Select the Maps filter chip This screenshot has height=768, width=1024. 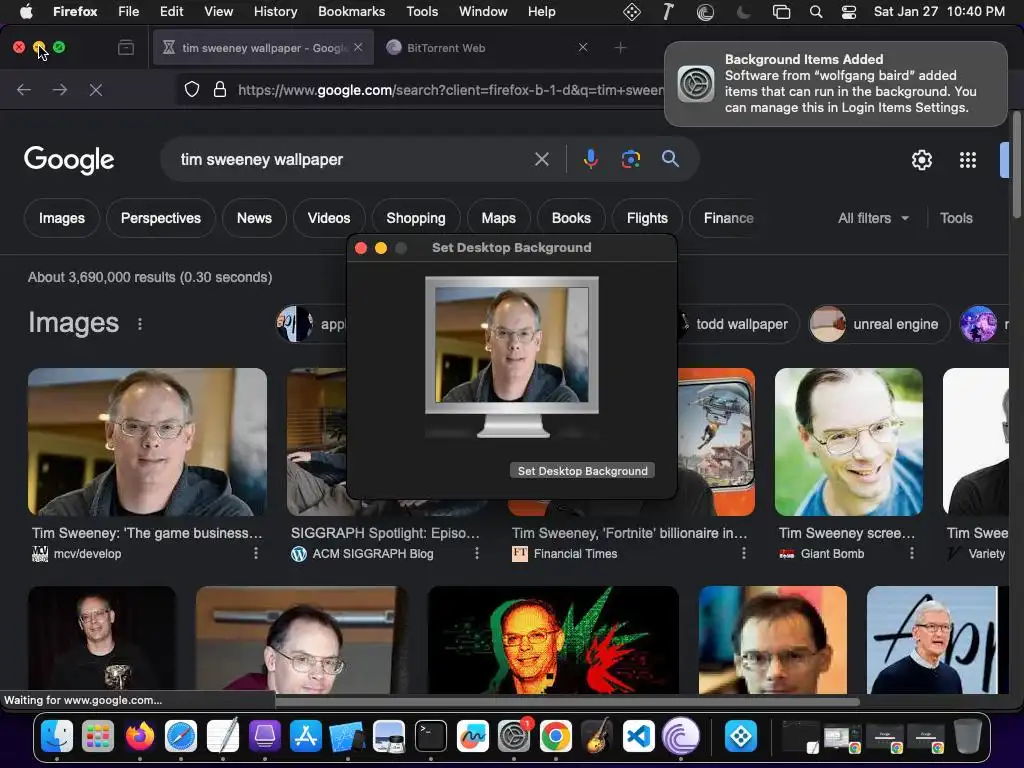[498, 218]
